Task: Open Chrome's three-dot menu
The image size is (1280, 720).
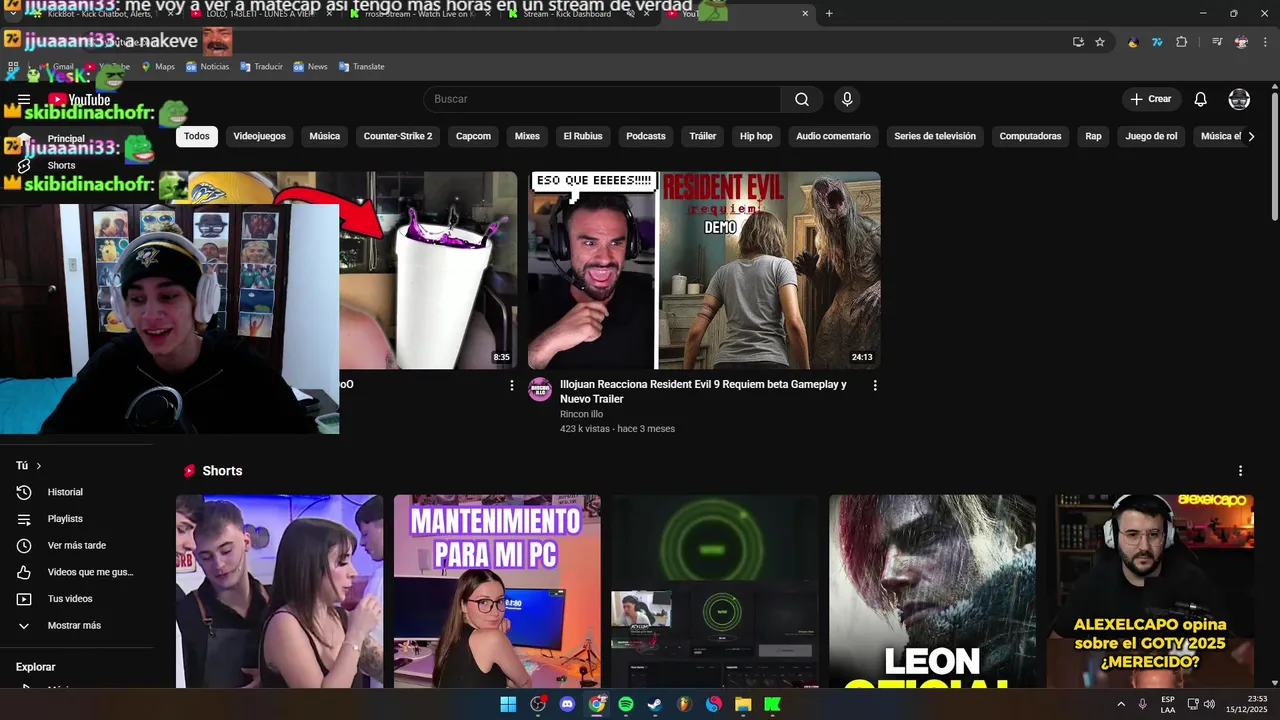Action: [1265, 42]
